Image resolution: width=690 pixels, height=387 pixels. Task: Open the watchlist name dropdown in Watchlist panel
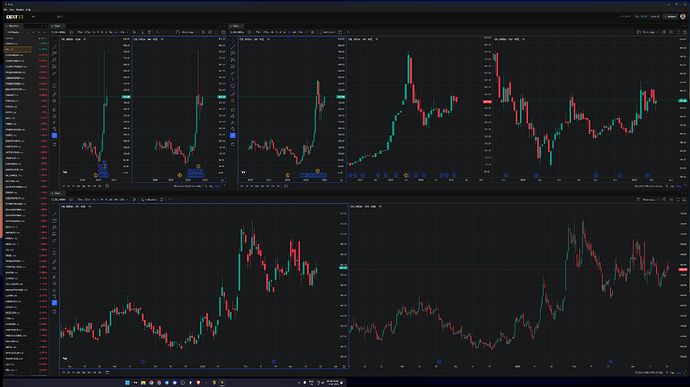(14, 32)
